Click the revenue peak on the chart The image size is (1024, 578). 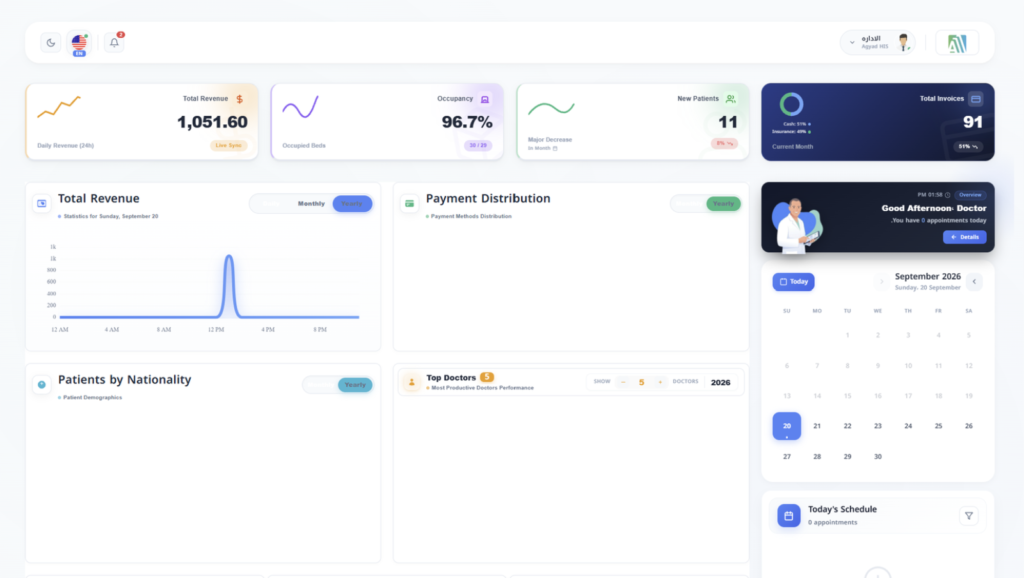click(229, 257)
